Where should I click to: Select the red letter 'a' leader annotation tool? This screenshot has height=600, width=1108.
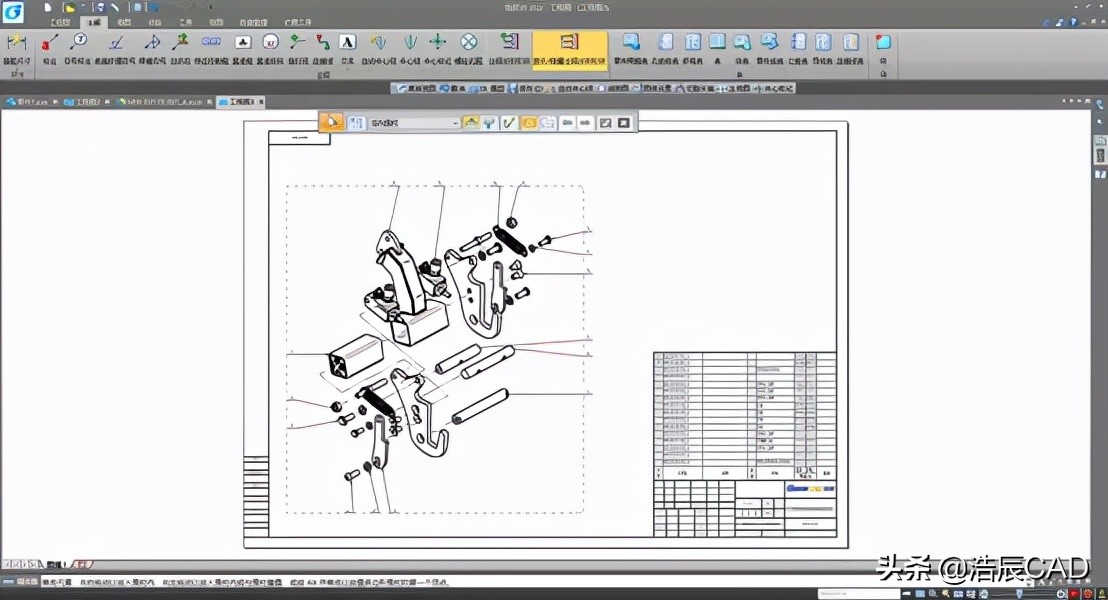click(x=49, y=42)
